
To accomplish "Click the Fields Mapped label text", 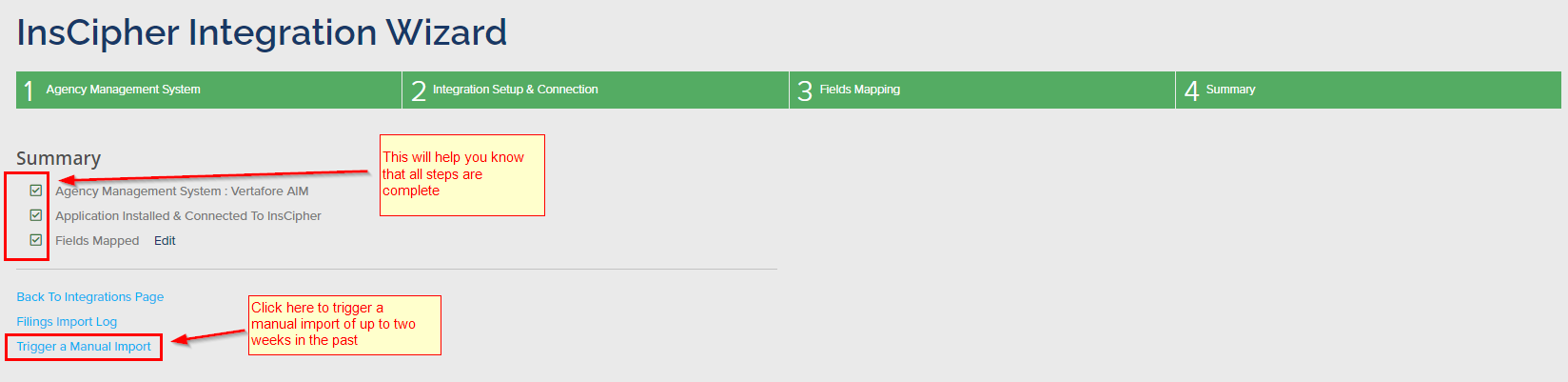I will tap(97, 241).
